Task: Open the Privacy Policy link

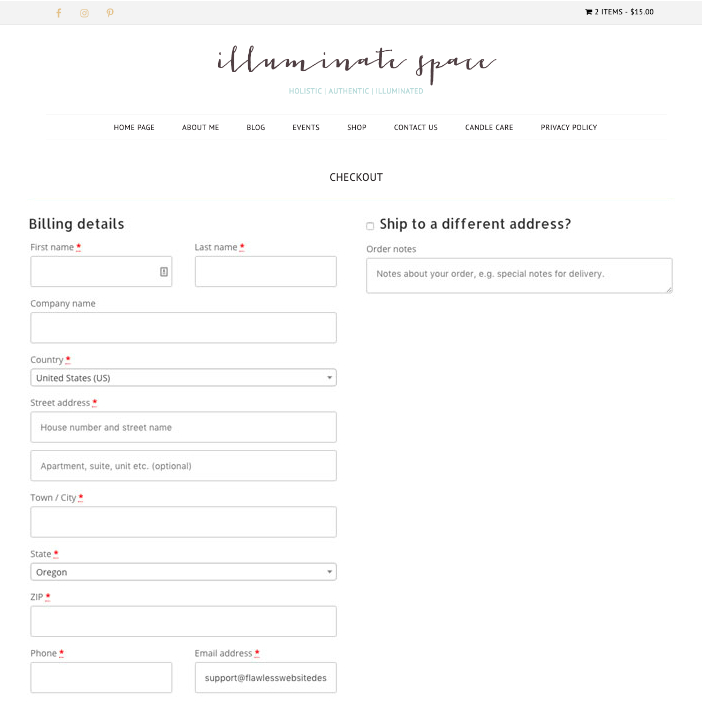Action: click(568, 128)
